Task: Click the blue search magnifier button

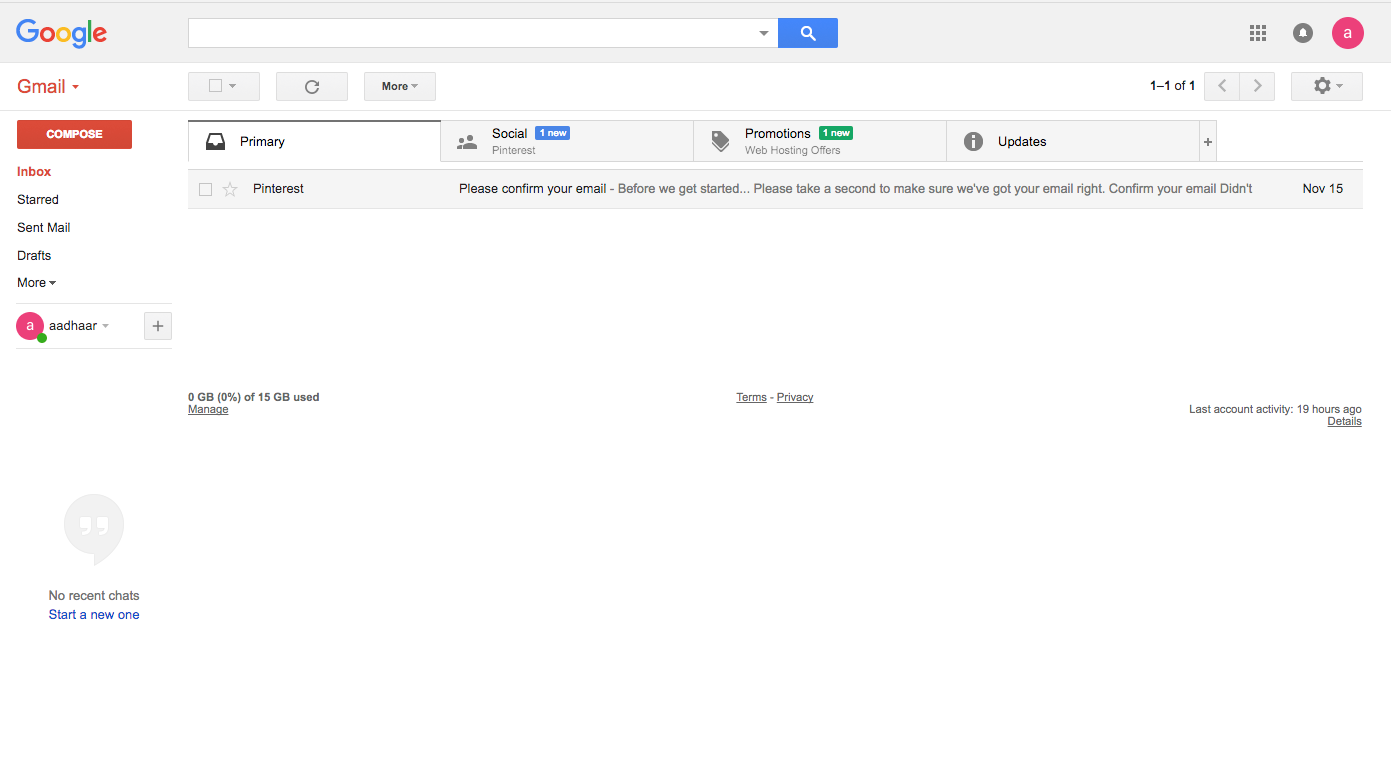Action: coord(808,33)
